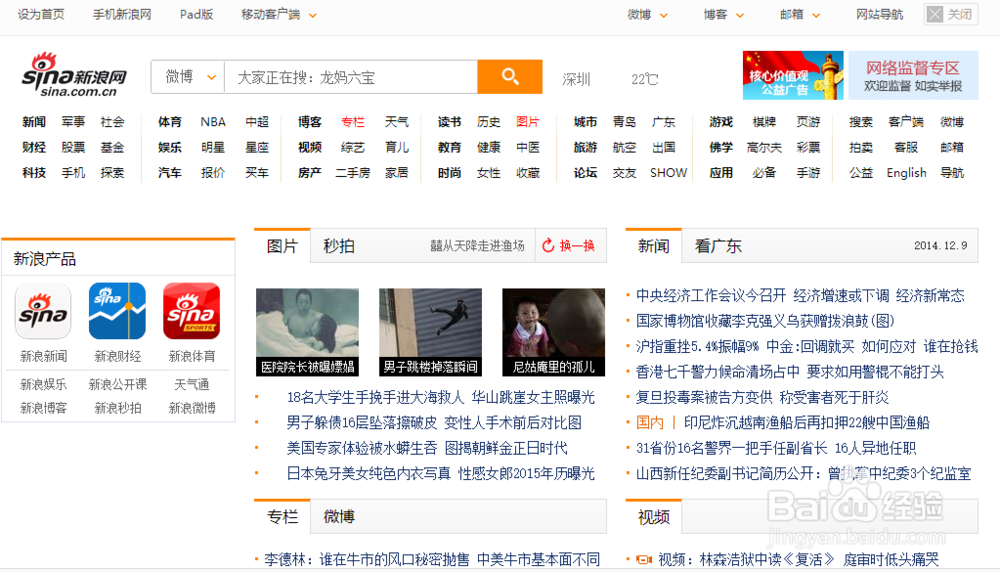Open the 新浪财经 app icon

117,311
